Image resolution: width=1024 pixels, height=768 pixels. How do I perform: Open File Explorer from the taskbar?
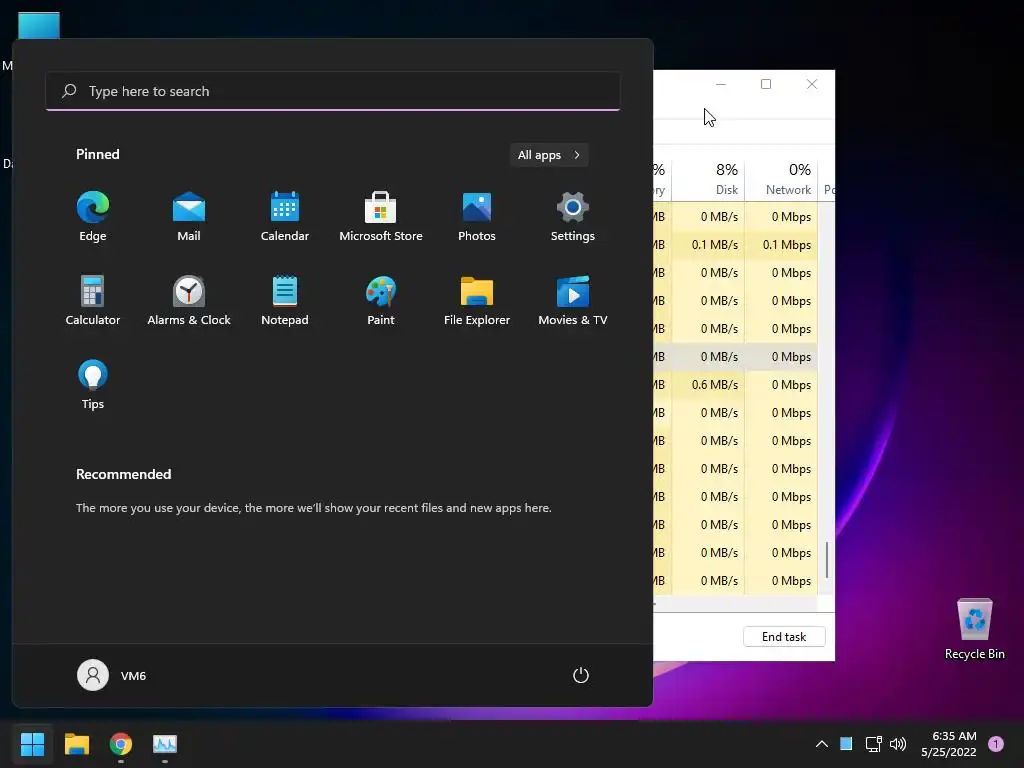(76, 744)
